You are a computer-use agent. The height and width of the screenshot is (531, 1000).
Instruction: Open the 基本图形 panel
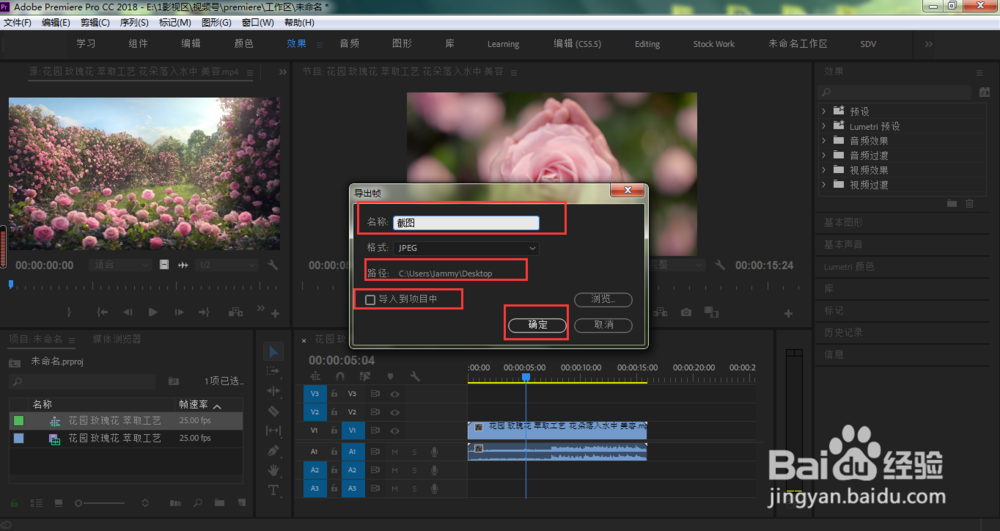843,222
